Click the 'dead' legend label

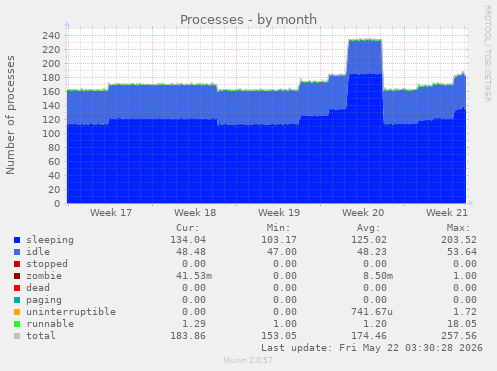[38, 288]
